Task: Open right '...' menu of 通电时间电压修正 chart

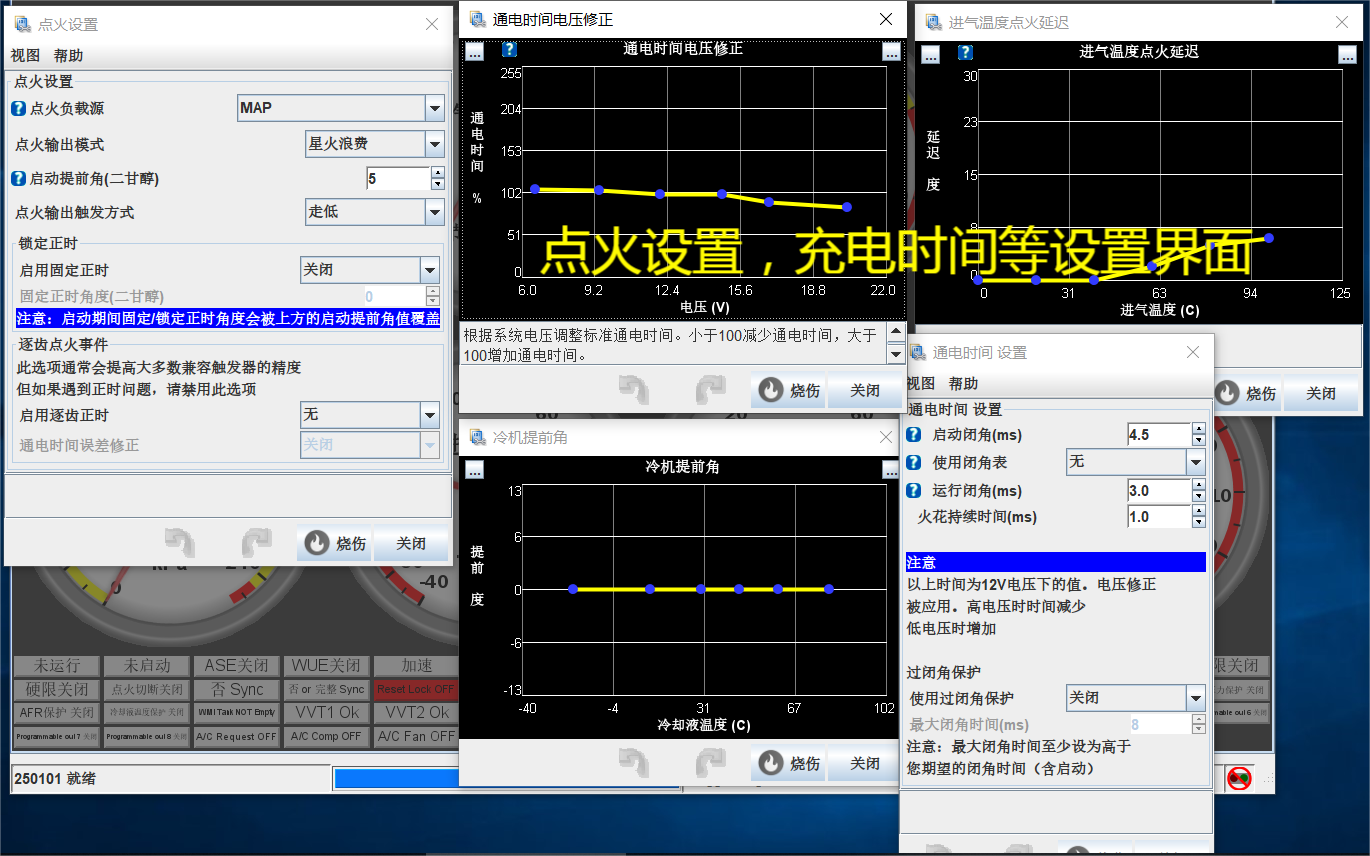Action: click(891, 52)
